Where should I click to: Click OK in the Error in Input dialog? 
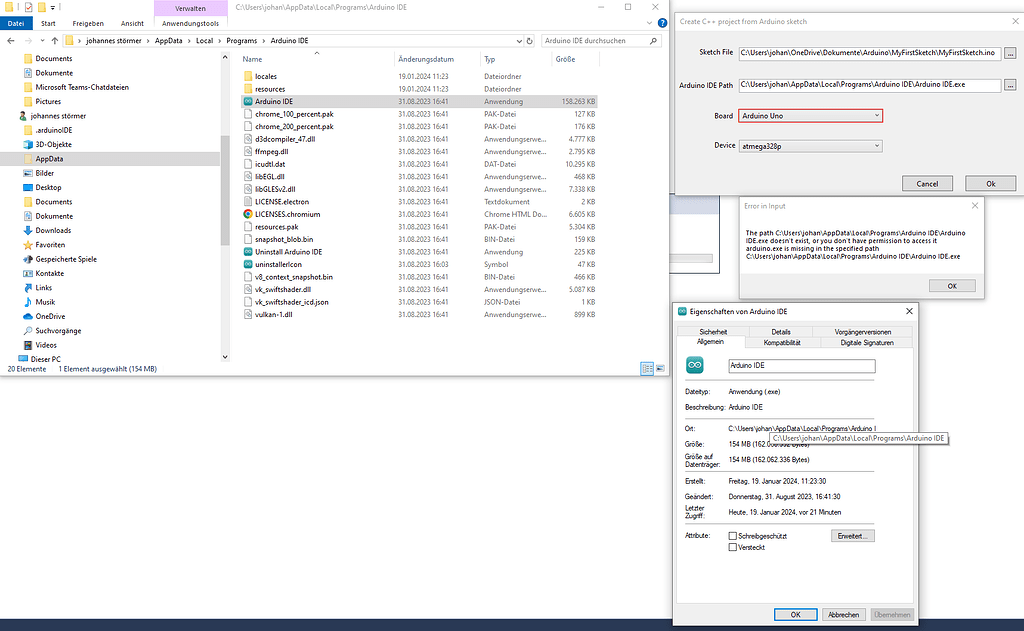(x=952, y=286)
